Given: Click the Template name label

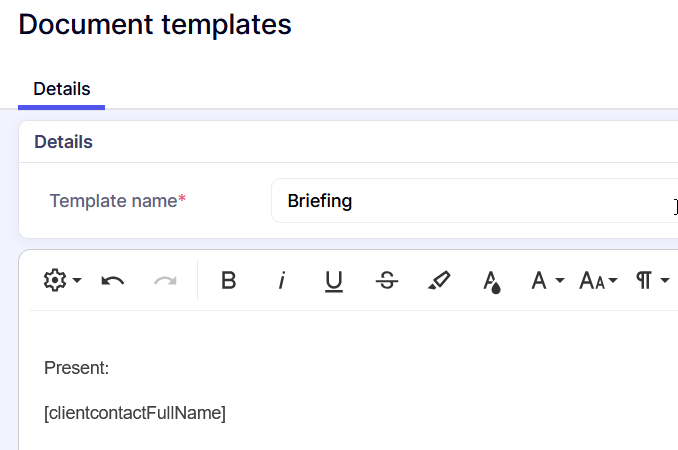Looking at the screenshot, I should coord(113,201).
